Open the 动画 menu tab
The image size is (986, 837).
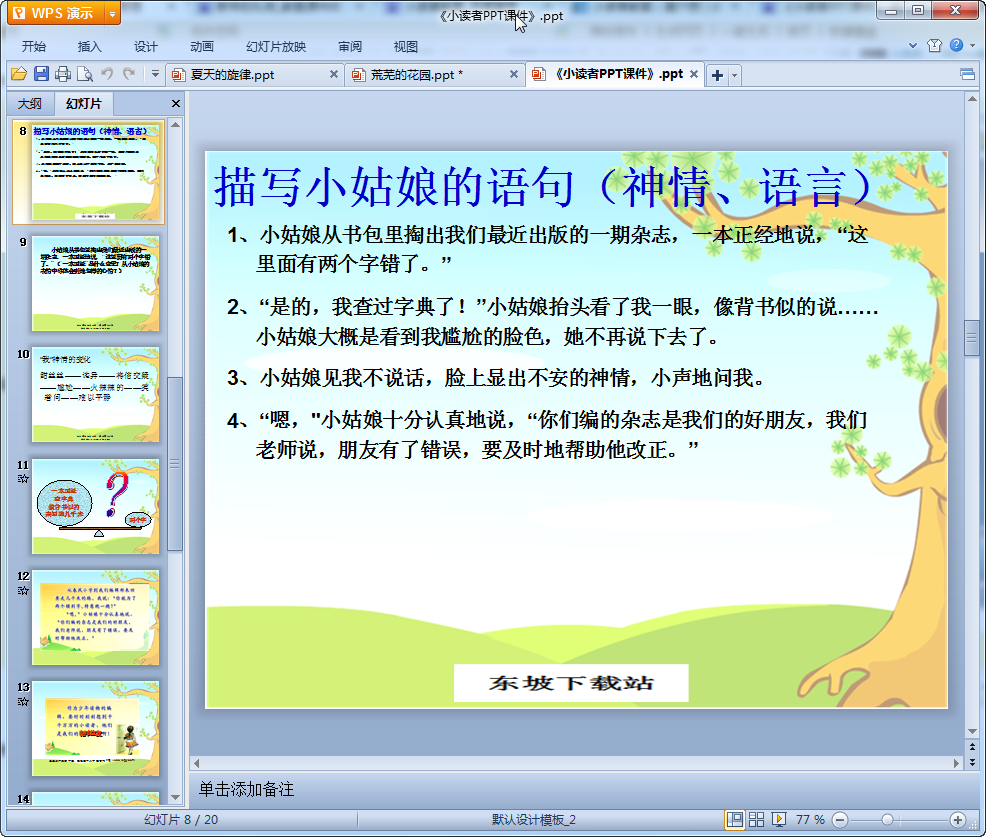click(202, 47)
